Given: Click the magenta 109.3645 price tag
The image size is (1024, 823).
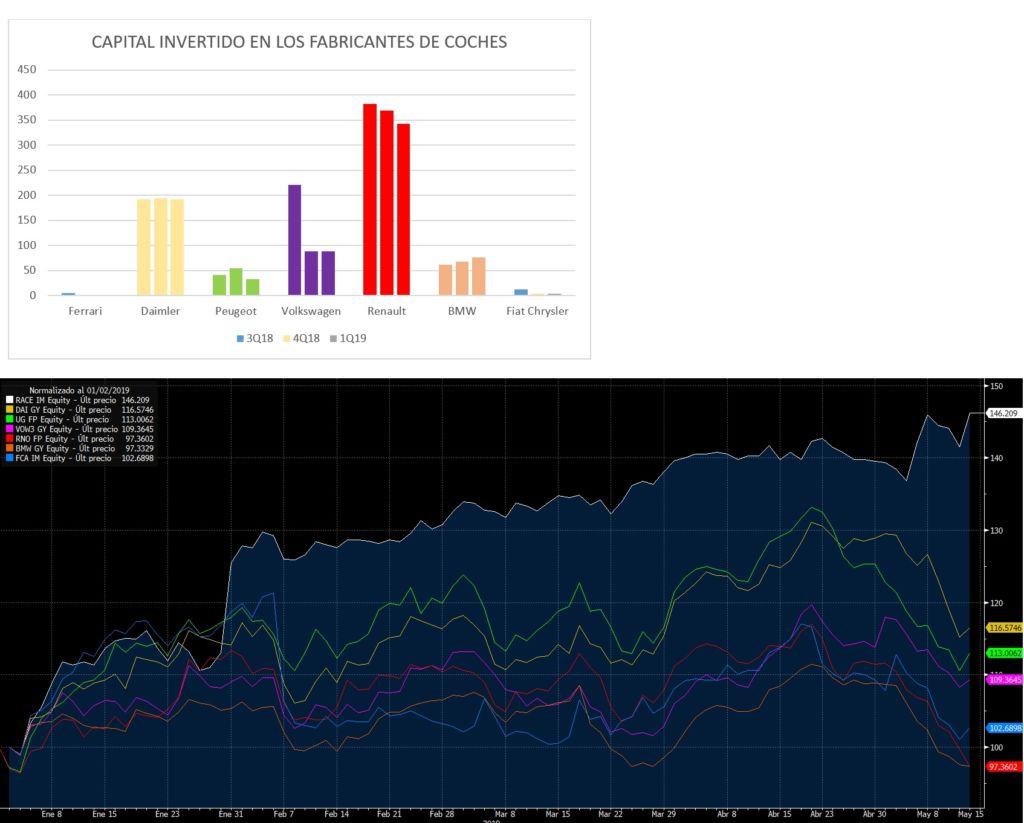Looking at the screenshot, I should coord(1003,679).
